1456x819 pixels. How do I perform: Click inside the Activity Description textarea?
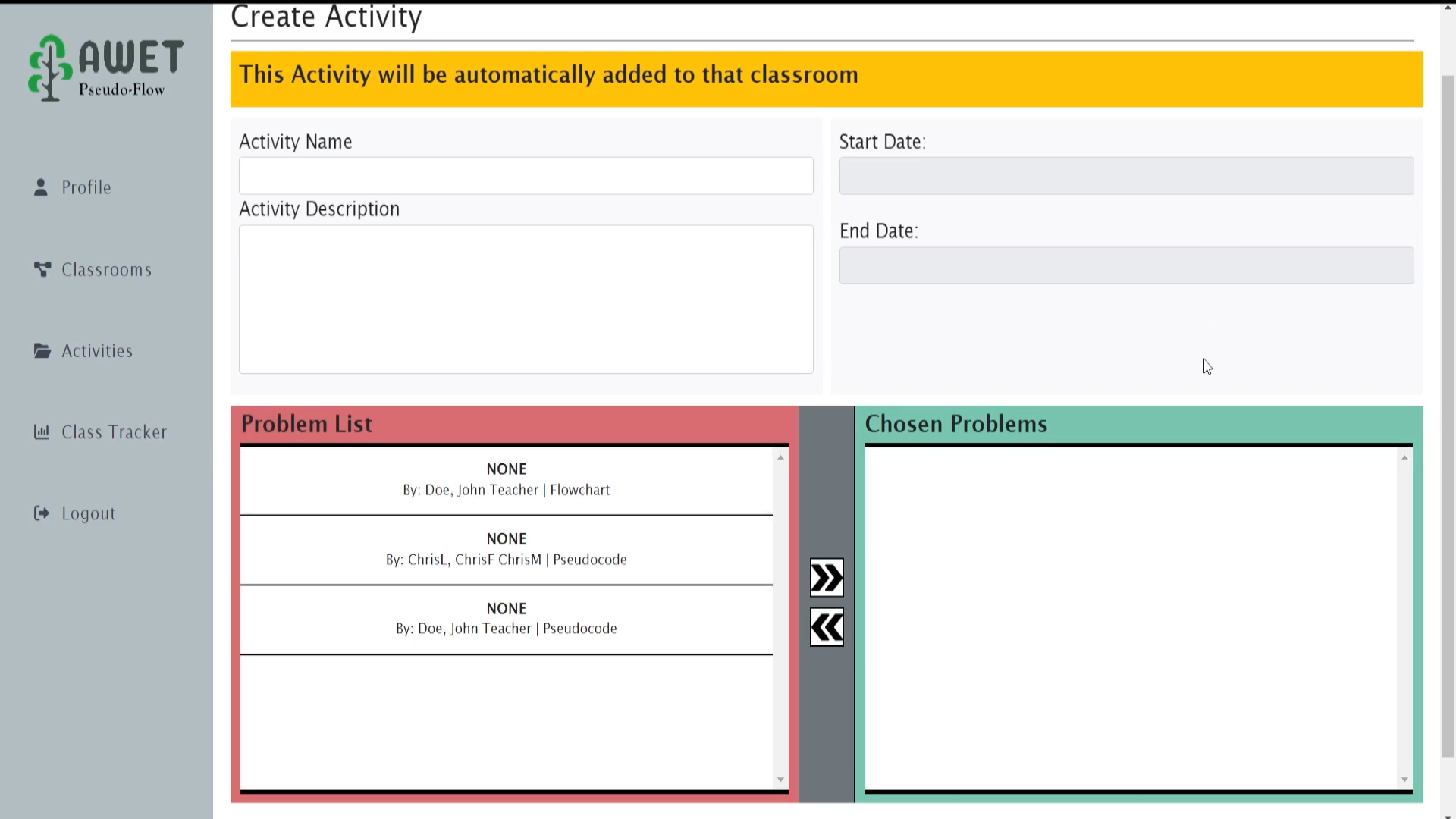(x=526, y=299)
